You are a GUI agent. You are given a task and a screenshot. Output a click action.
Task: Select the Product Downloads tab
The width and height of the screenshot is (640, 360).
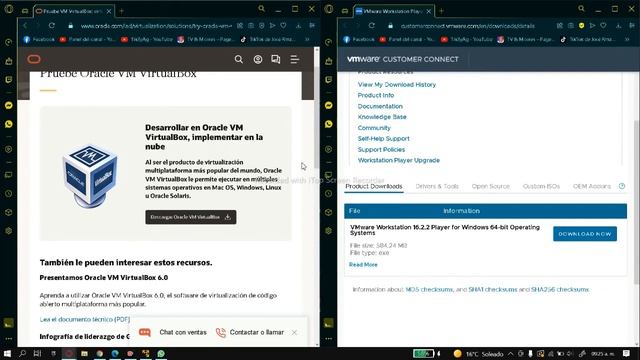pyautogui.click(x=374, y=186)
